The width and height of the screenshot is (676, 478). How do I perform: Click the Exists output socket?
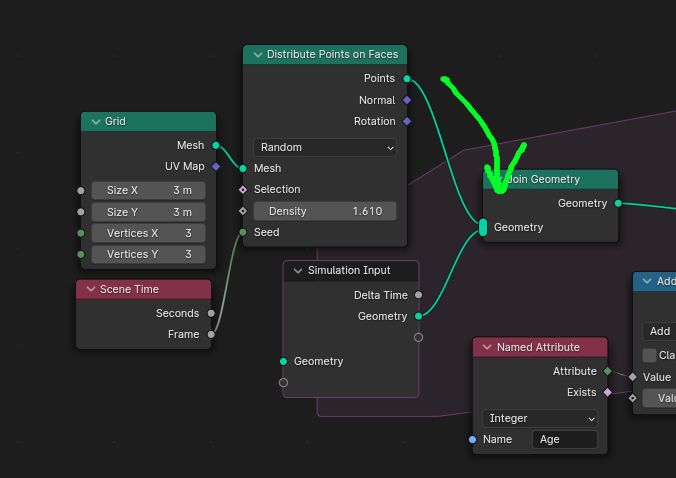(x=607, y=392)
